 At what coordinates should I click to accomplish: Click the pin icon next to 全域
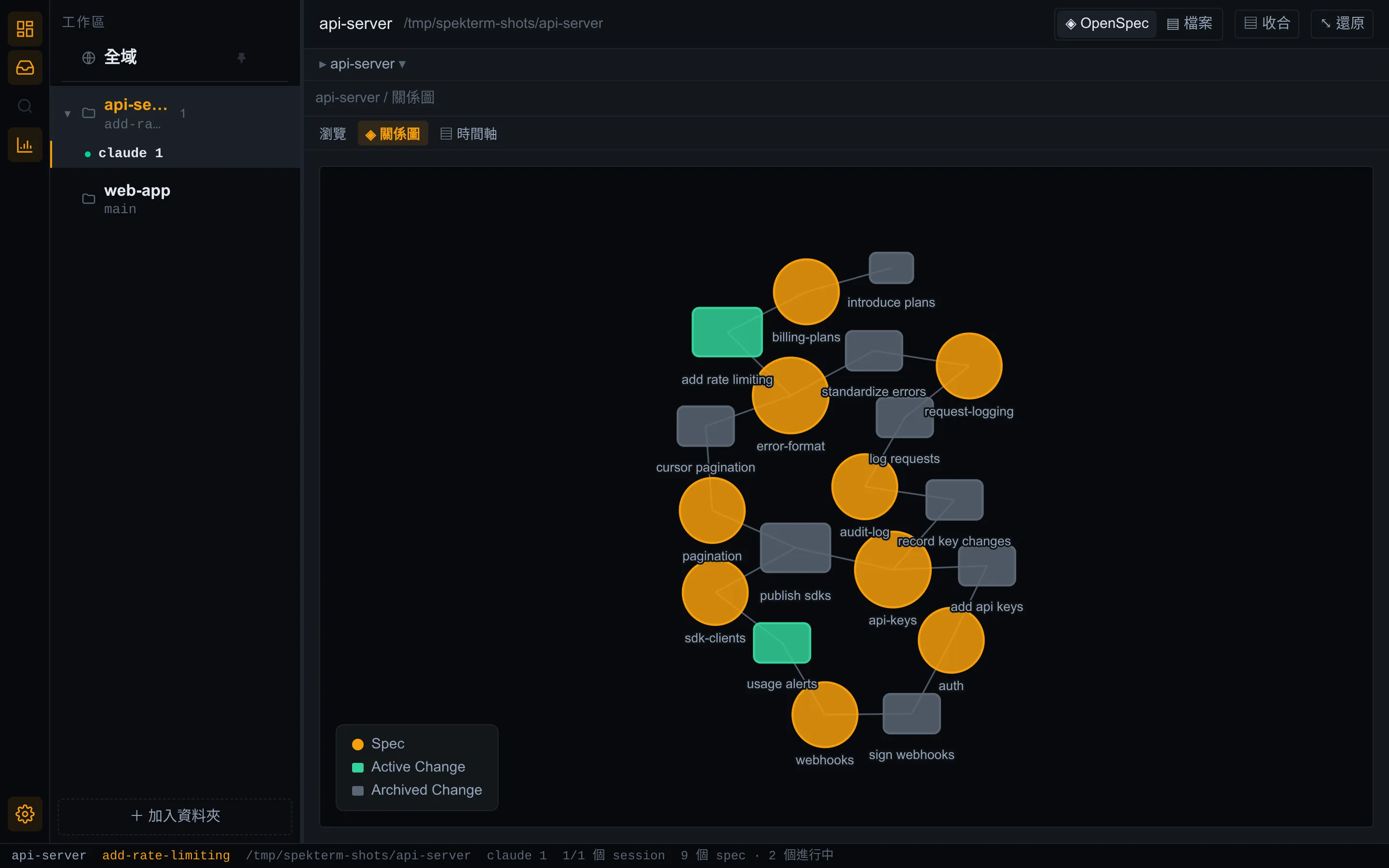coord(241,57)
